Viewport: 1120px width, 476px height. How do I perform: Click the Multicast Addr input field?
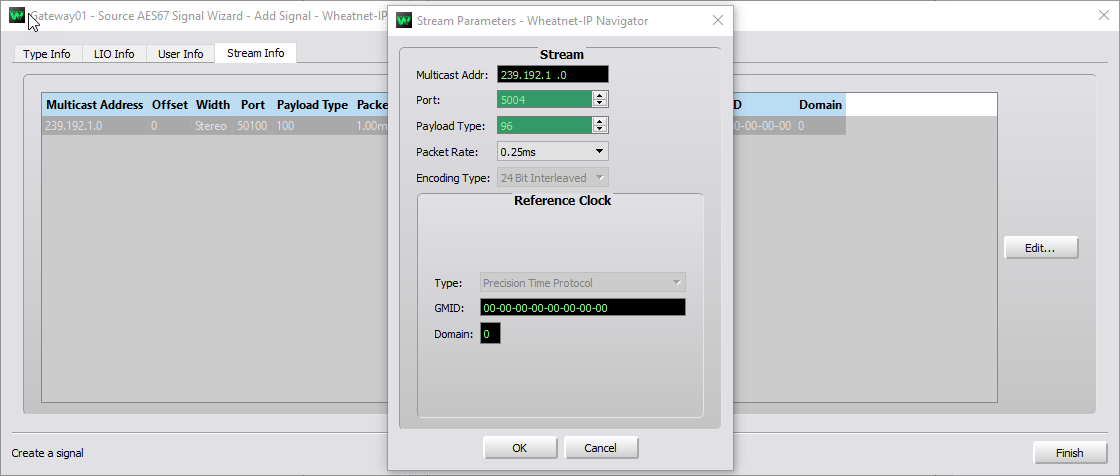(552, 74)
